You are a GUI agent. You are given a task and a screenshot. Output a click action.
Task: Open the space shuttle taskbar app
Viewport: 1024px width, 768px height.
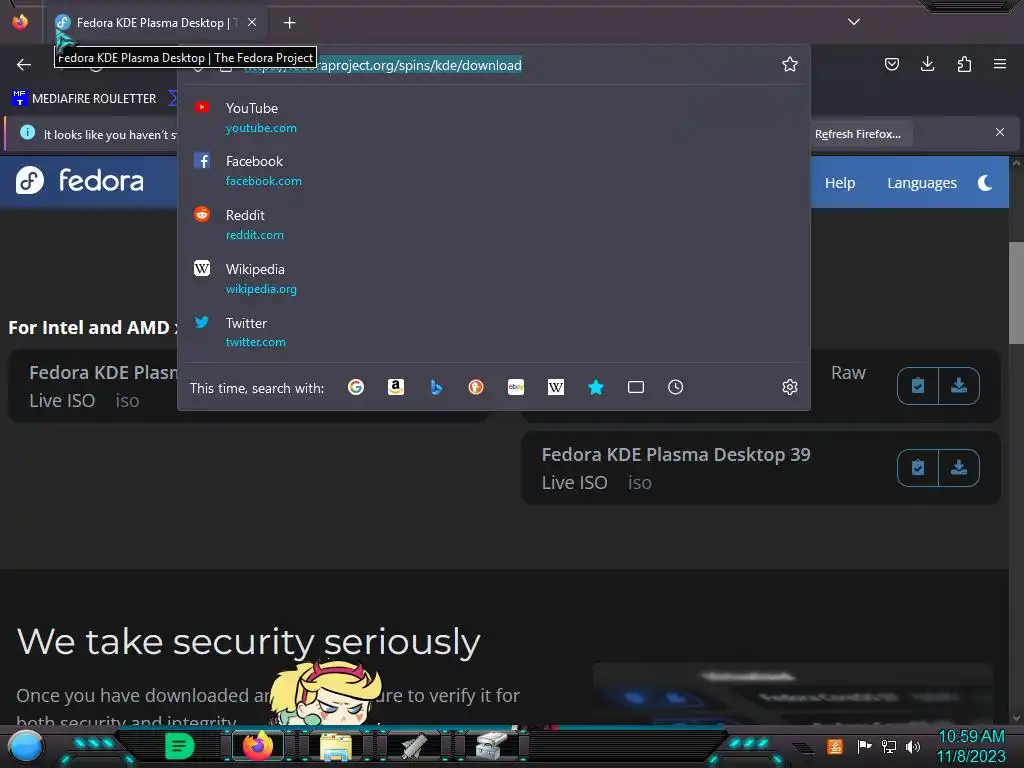414,746
